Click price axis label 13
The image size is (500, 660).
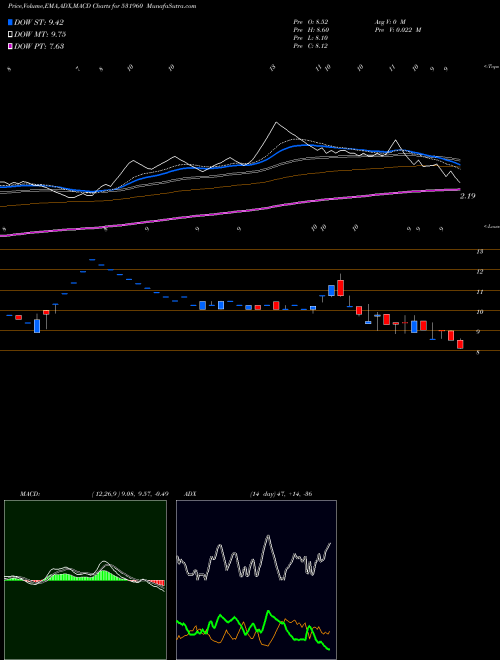point(479,252)
